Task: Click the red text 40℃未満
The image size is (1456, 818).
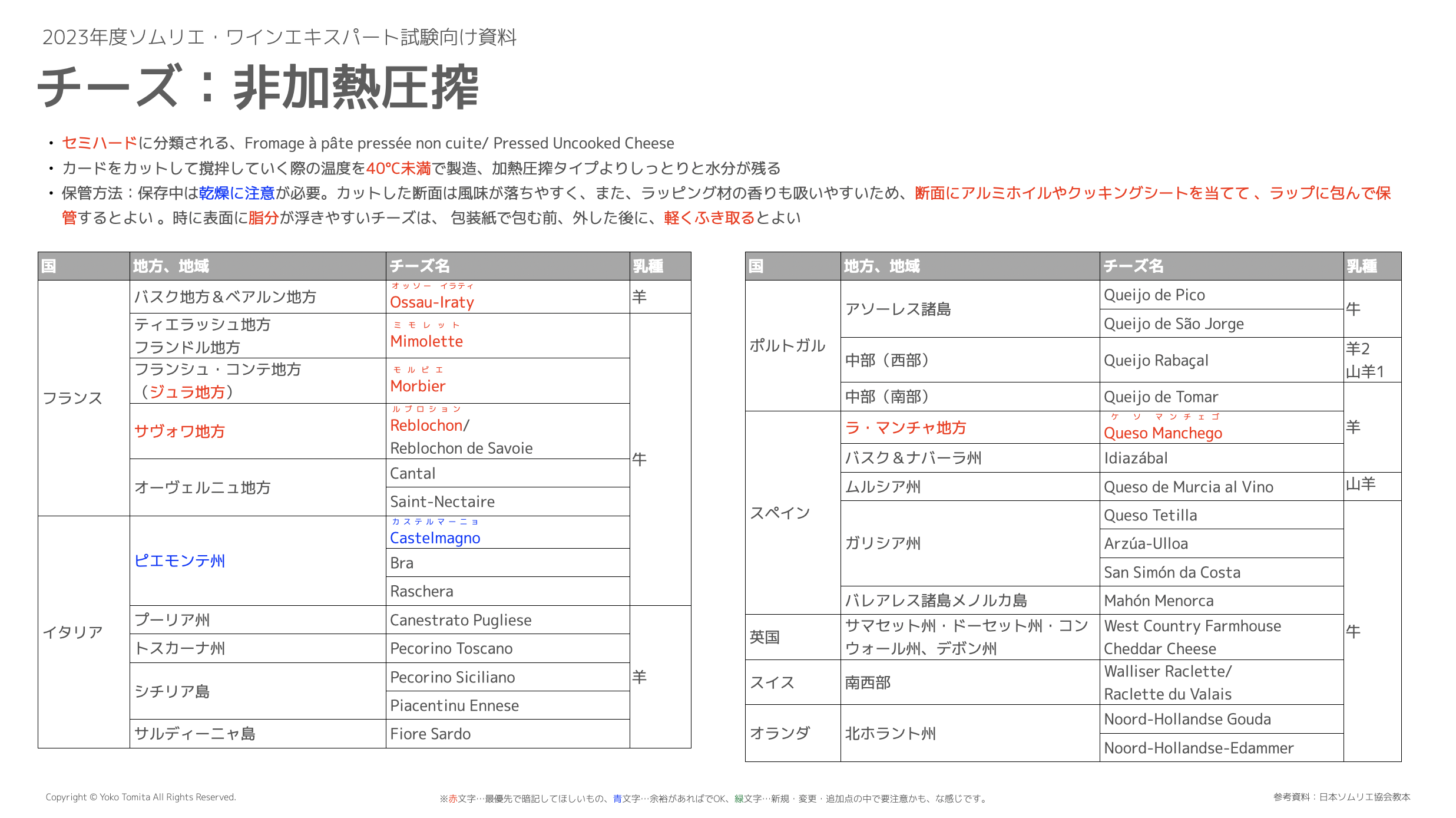Action: (399, 169)
